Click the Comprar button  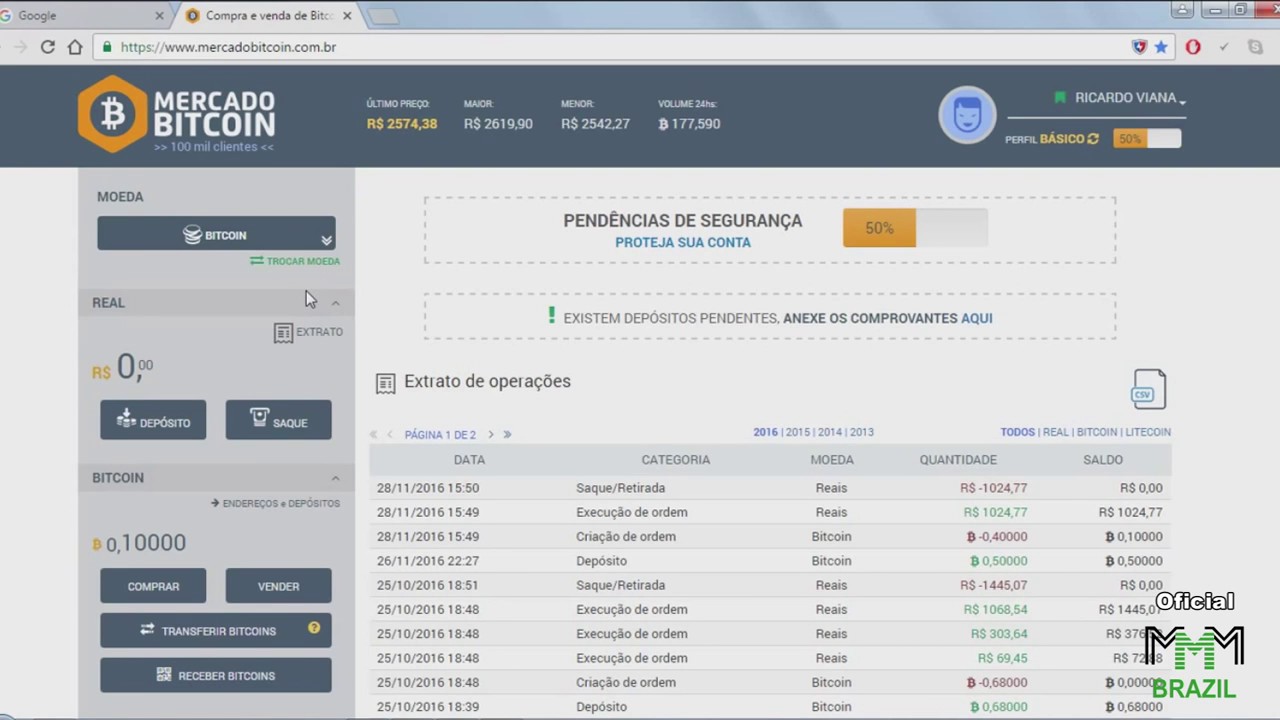153,586
